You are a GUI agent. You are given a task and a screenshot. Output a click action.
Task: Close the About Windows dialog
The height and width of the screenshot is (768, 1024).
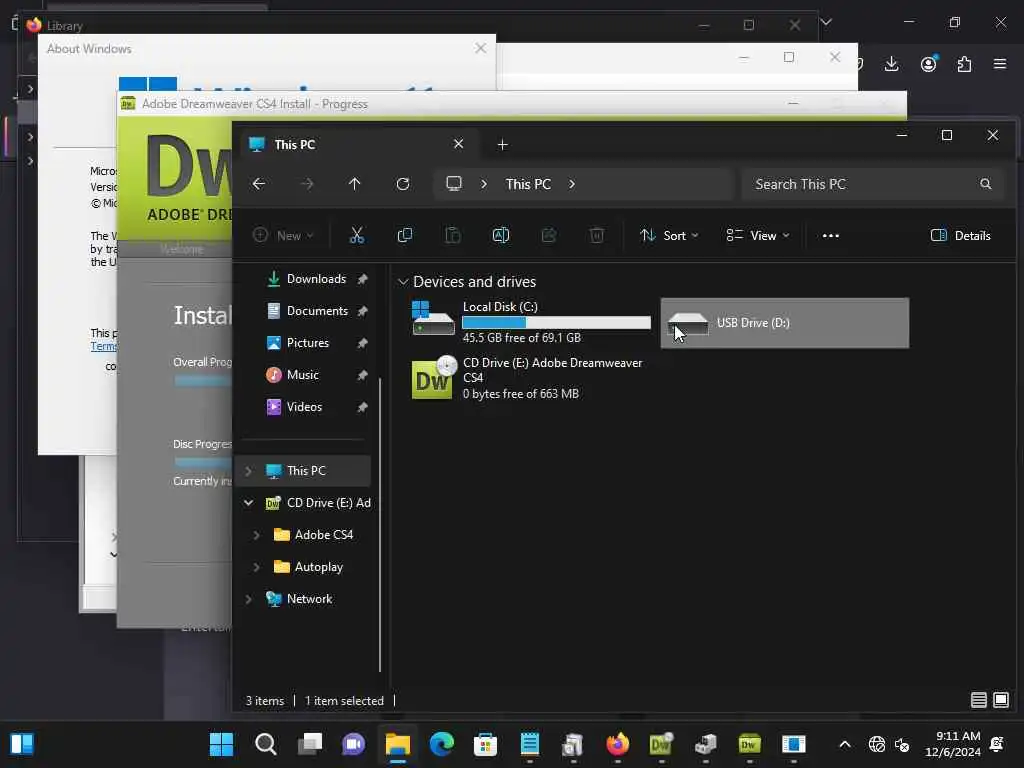[x=481, y=48]
